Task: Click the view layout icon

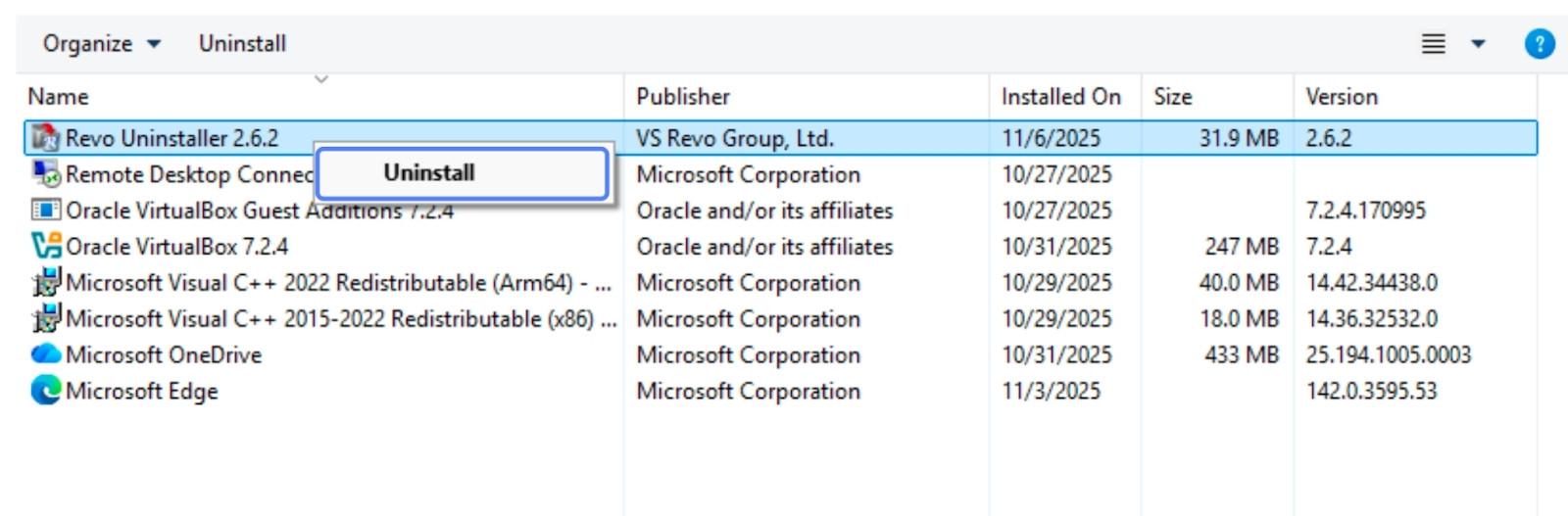Action: pyautogui.click(x=1433, y=44)
